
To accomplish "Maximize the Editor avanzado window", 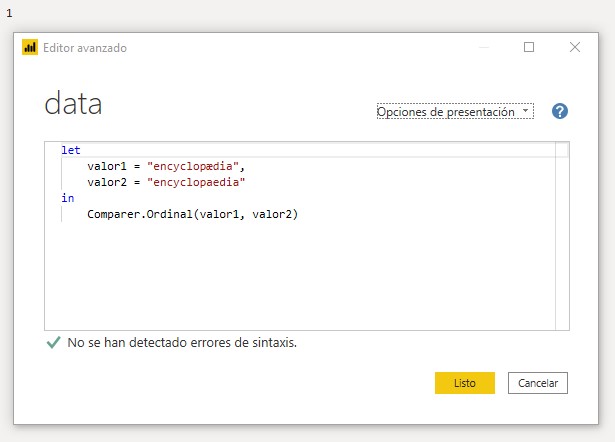I will click(529, 47).
